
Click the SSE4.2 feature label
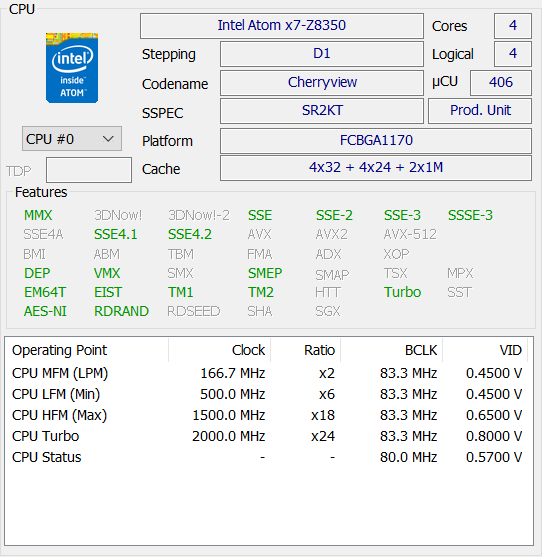click(190, 234)
